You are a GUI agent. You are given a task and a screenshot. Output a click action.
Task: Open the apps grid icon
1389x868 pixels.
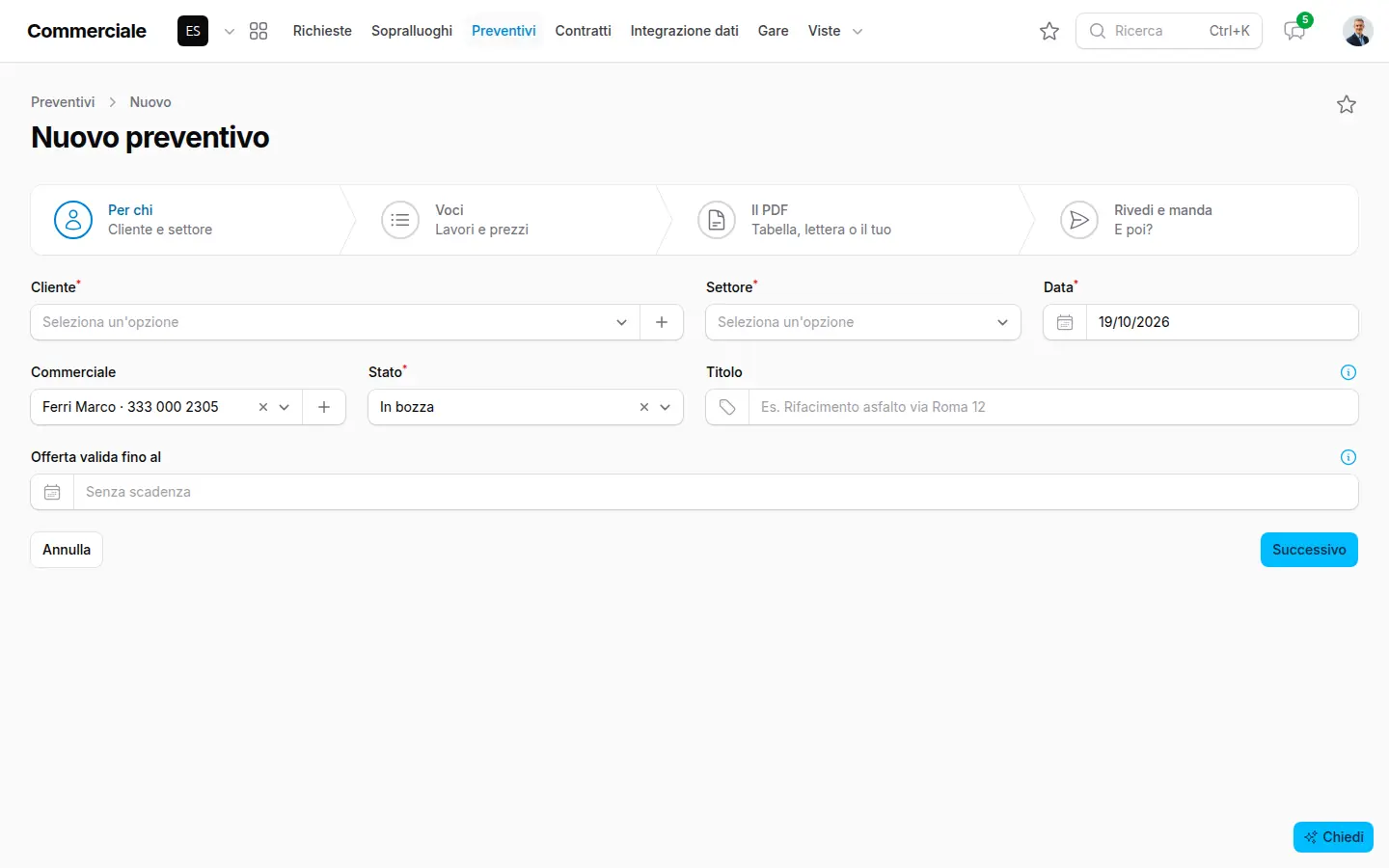259,31
